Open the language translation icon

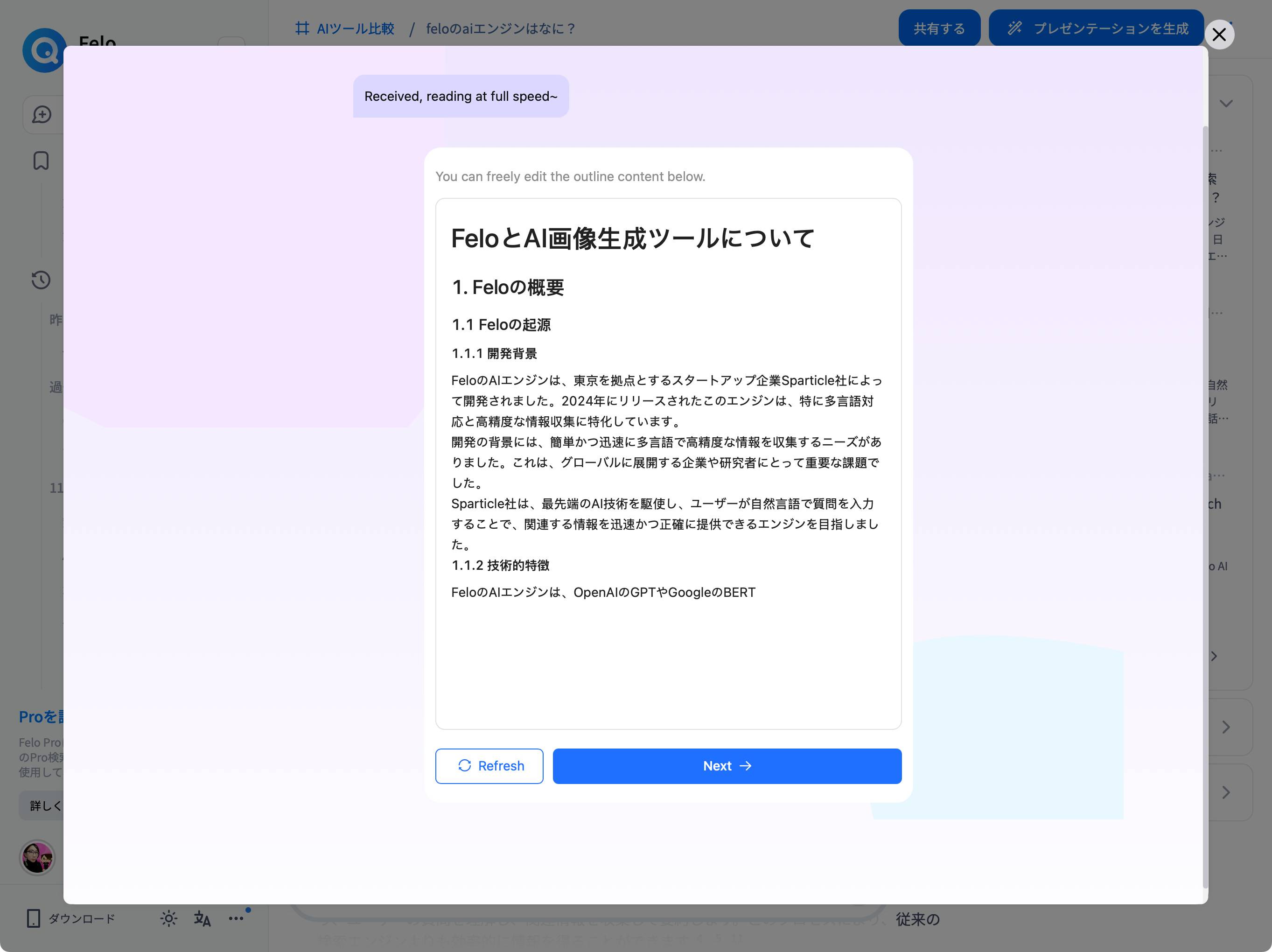(x=202, y=918)
